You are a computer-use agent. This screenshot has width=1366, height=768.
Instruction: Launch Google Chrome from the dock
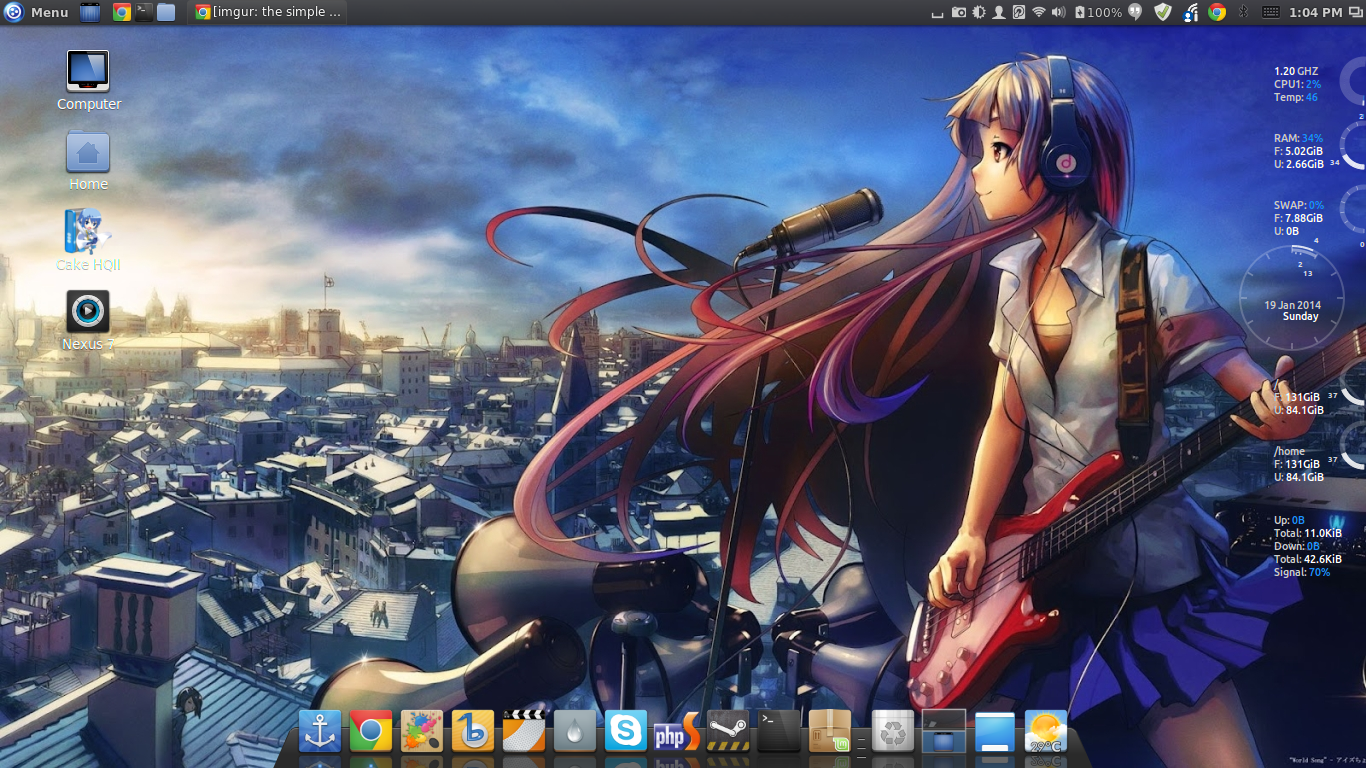[x=371, y=732]
